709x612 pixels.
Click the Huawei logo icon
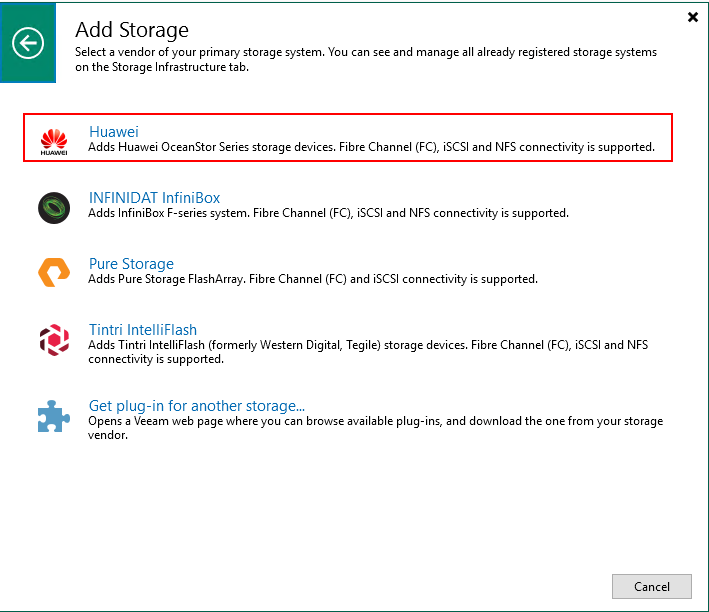(x=54, y=142)
